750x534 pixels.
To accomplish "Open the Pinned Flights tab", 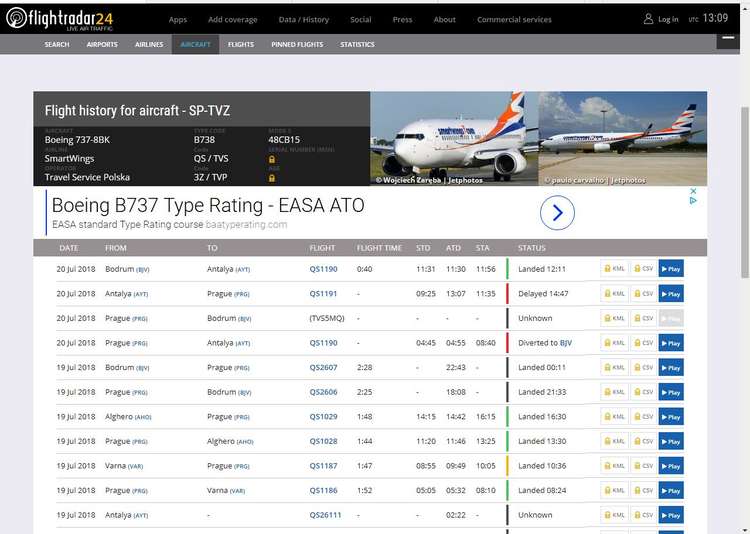I will coord(297,44).
